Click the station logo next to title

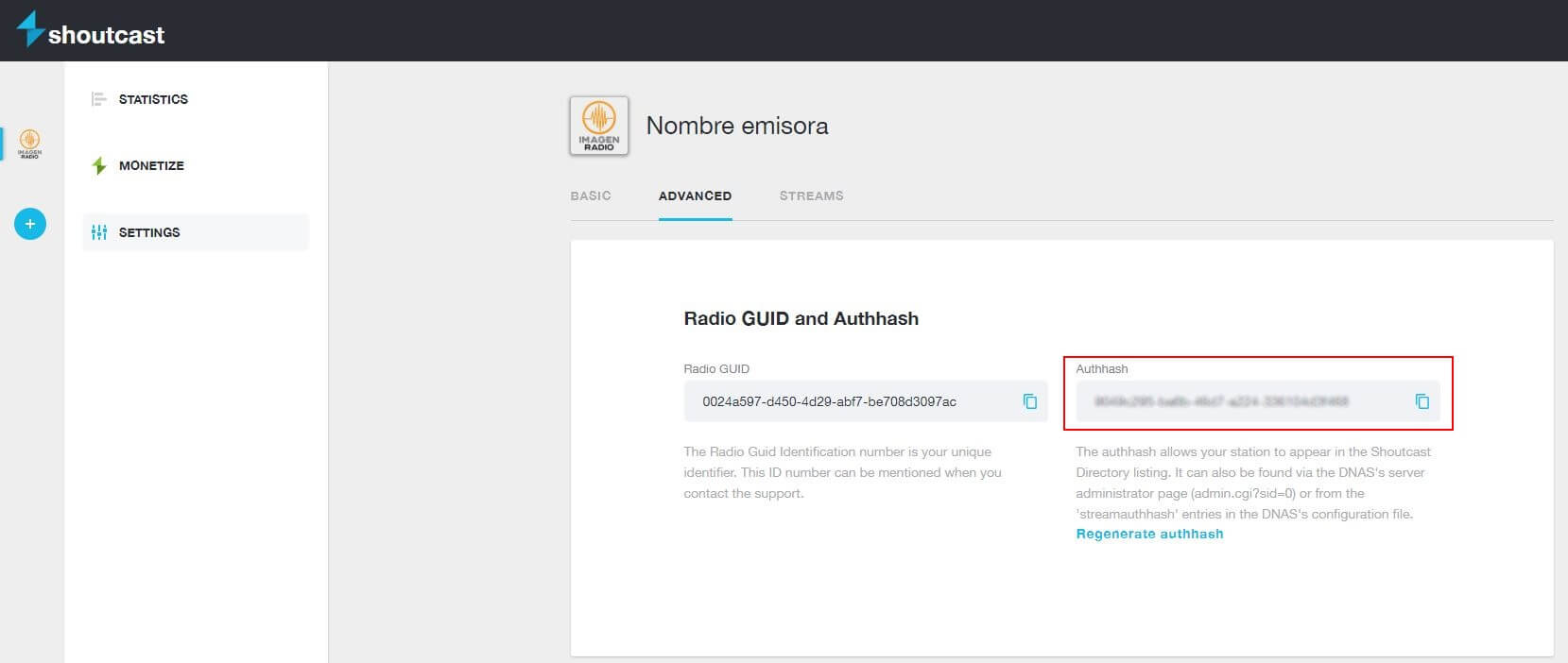click(599, 126)
